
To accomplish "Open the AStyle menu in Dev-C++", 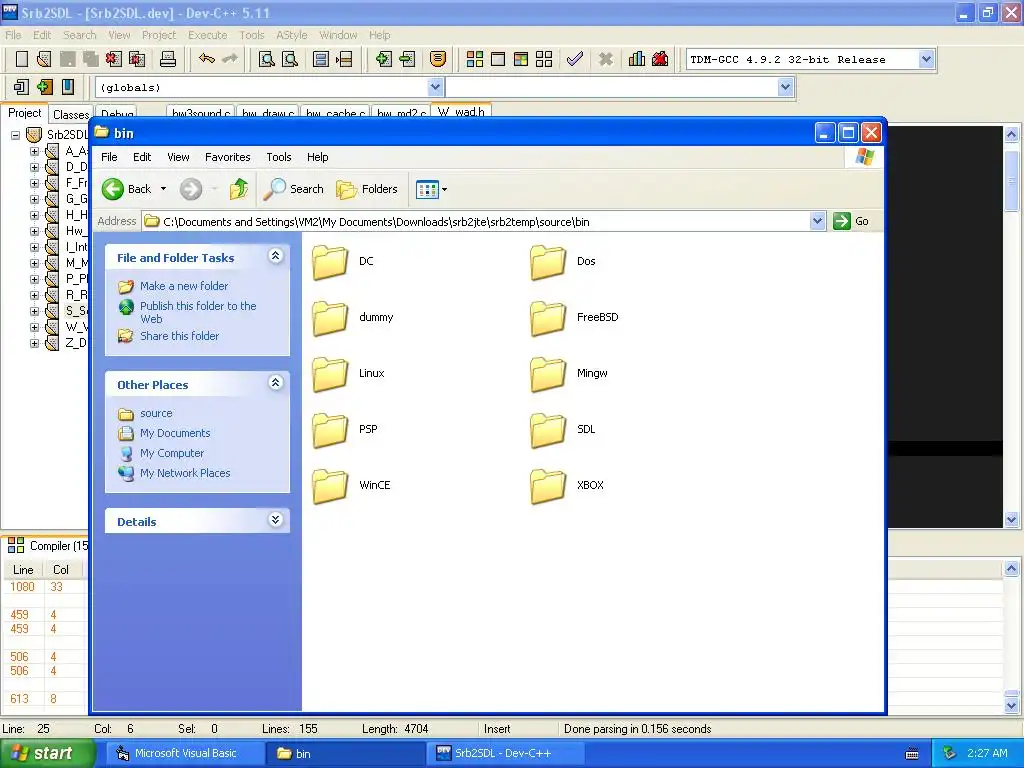I will click(x=291, y=35).
